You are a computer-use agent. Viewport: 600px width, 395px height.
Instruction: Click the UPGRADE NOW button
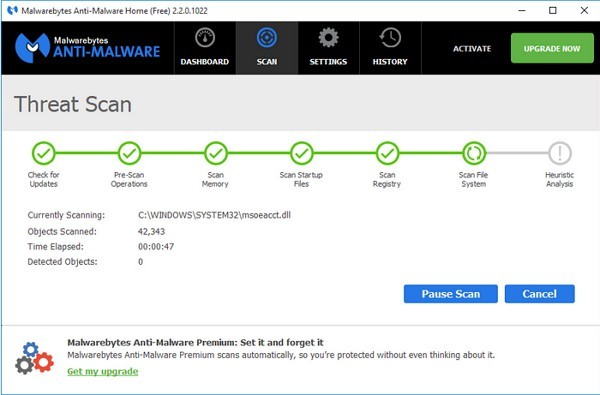[552, 48]
